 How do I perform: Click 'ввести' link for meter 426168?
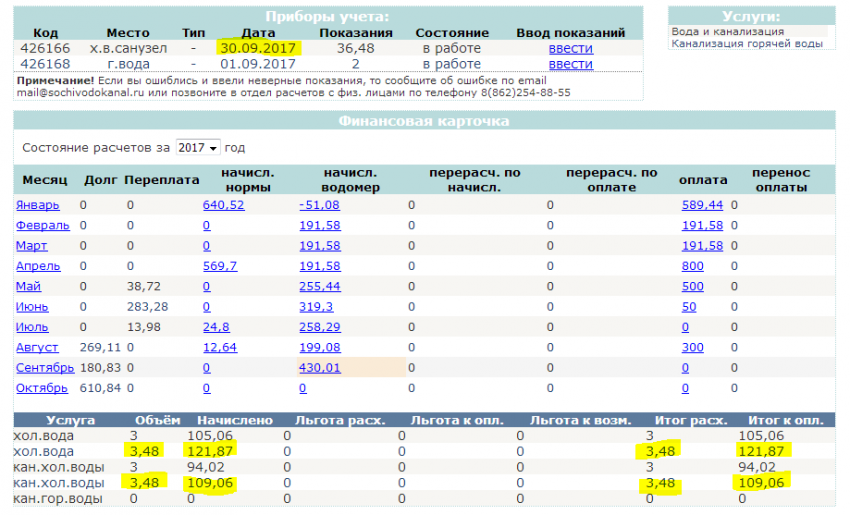click(x=570, y=63)
